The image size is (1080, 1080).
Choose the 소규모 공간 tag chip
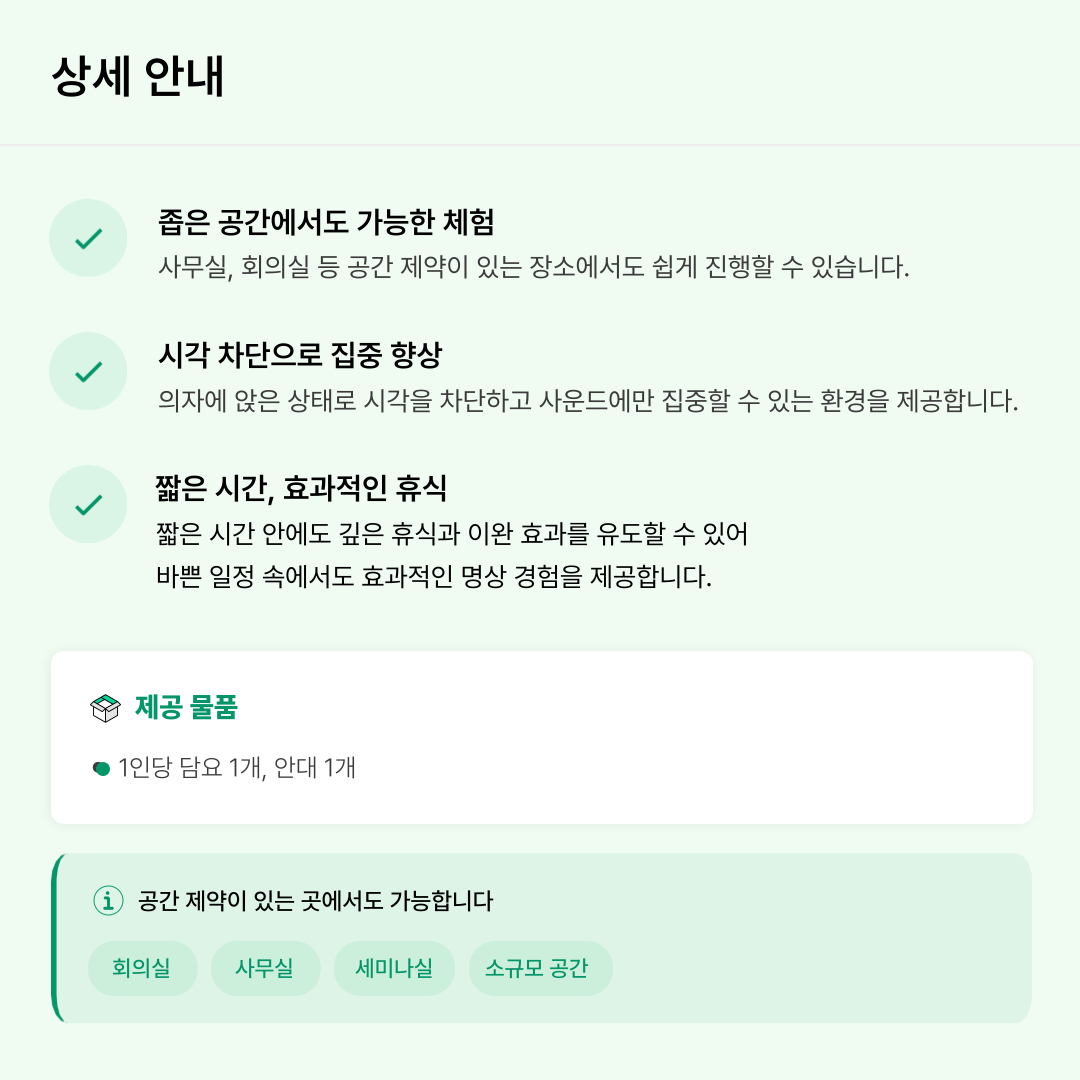540,968
